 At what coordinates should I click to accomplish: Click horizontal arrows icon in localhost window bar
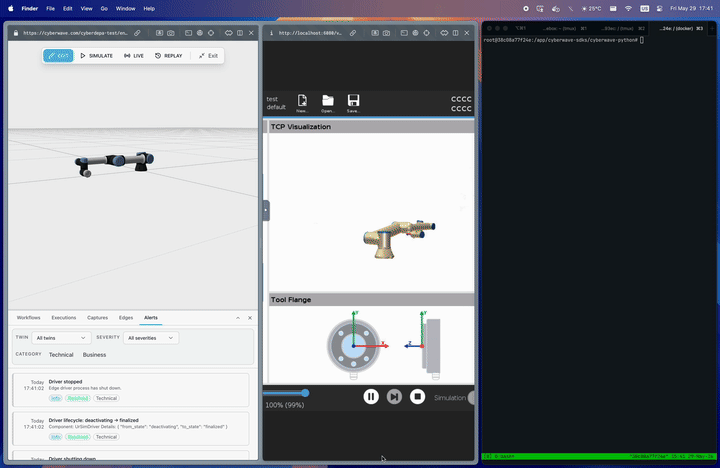pyautogui.click(x=444, y=33)
